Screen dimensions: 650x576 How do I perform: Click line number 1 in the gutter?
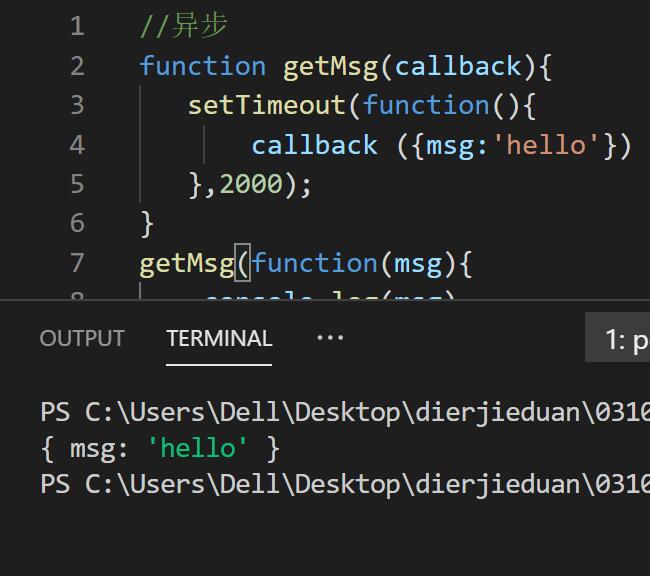pos(78,27)
